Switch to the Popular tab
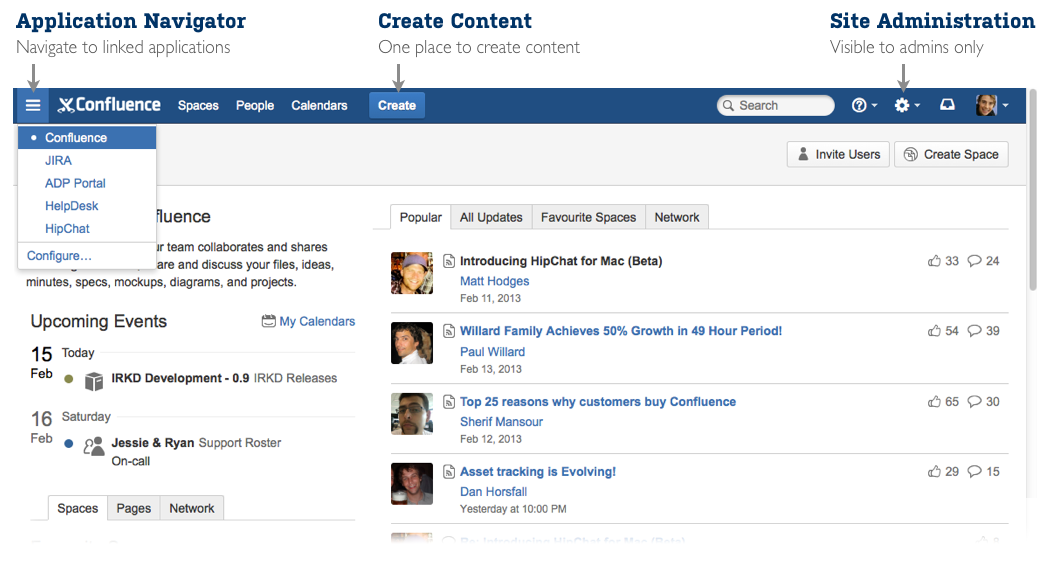 421,218
